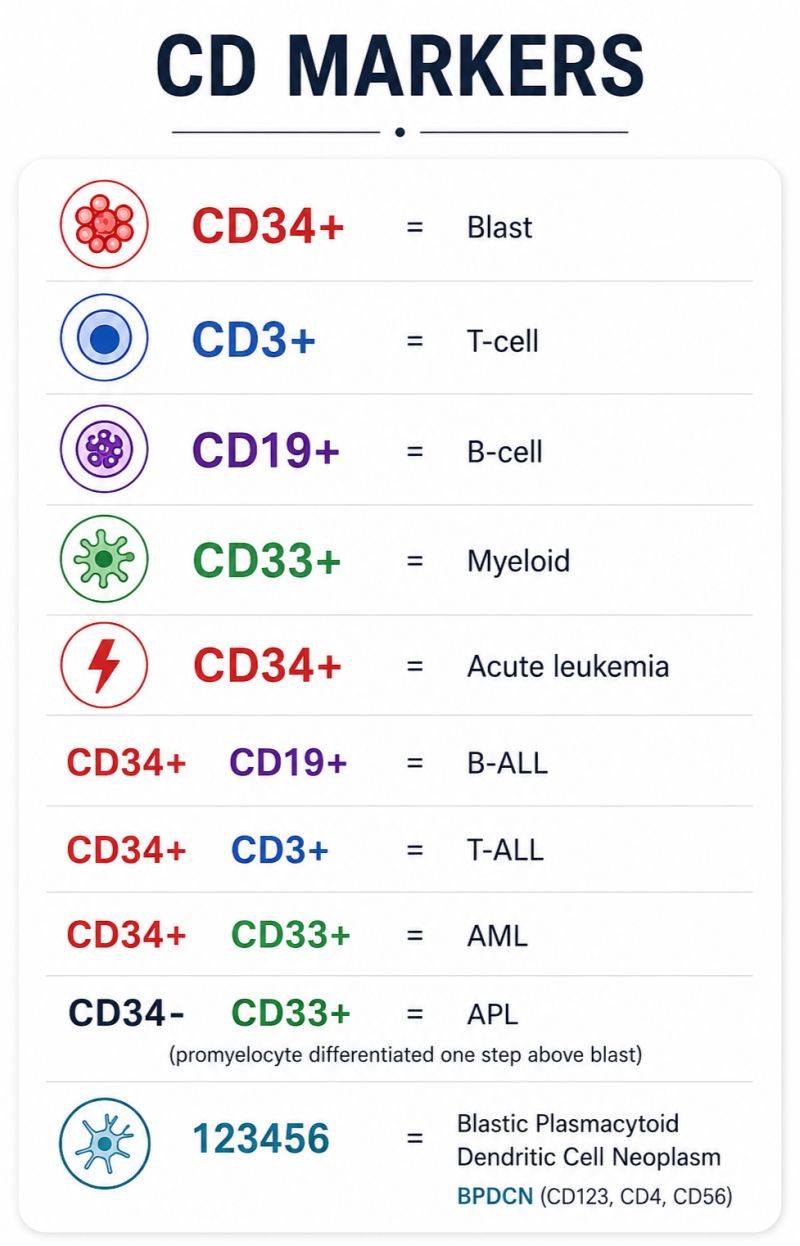Click the APL label
Image resolution: width=800 pixels, height=1246 pixels.
point(493,1015)
